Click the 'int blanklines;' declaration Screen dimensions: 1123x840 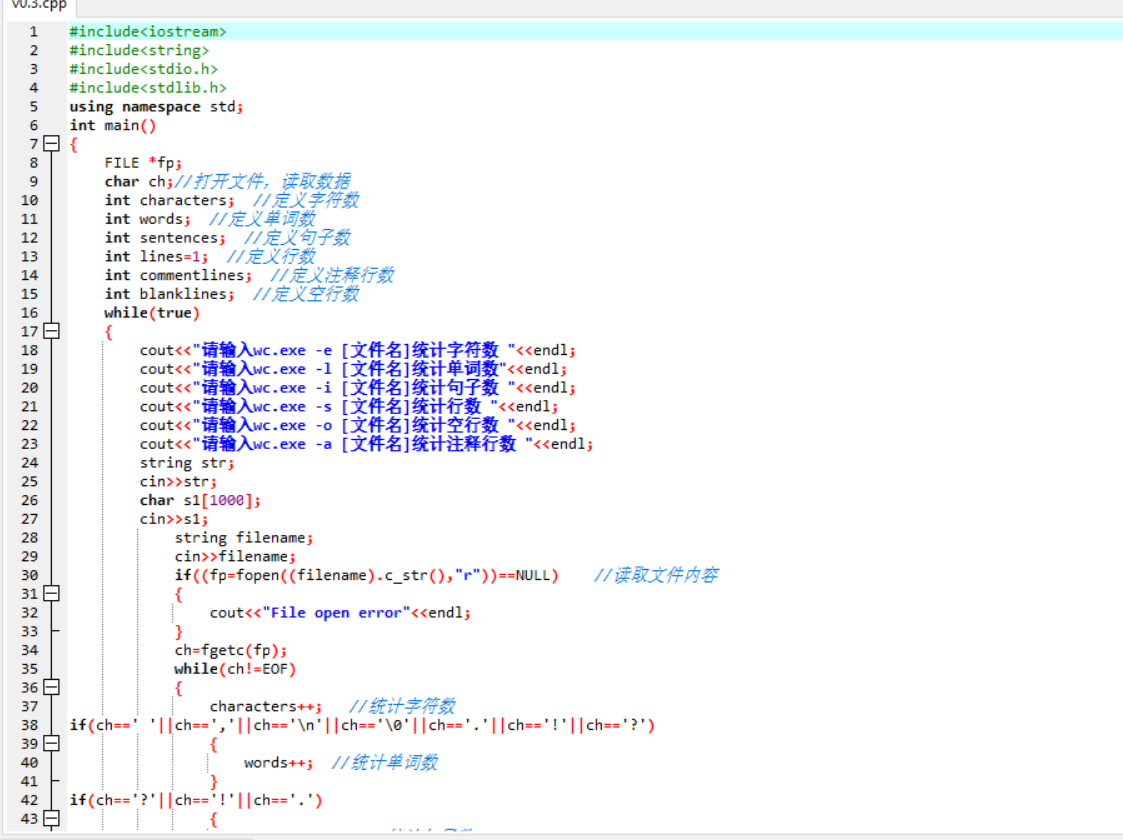point(170,294)
